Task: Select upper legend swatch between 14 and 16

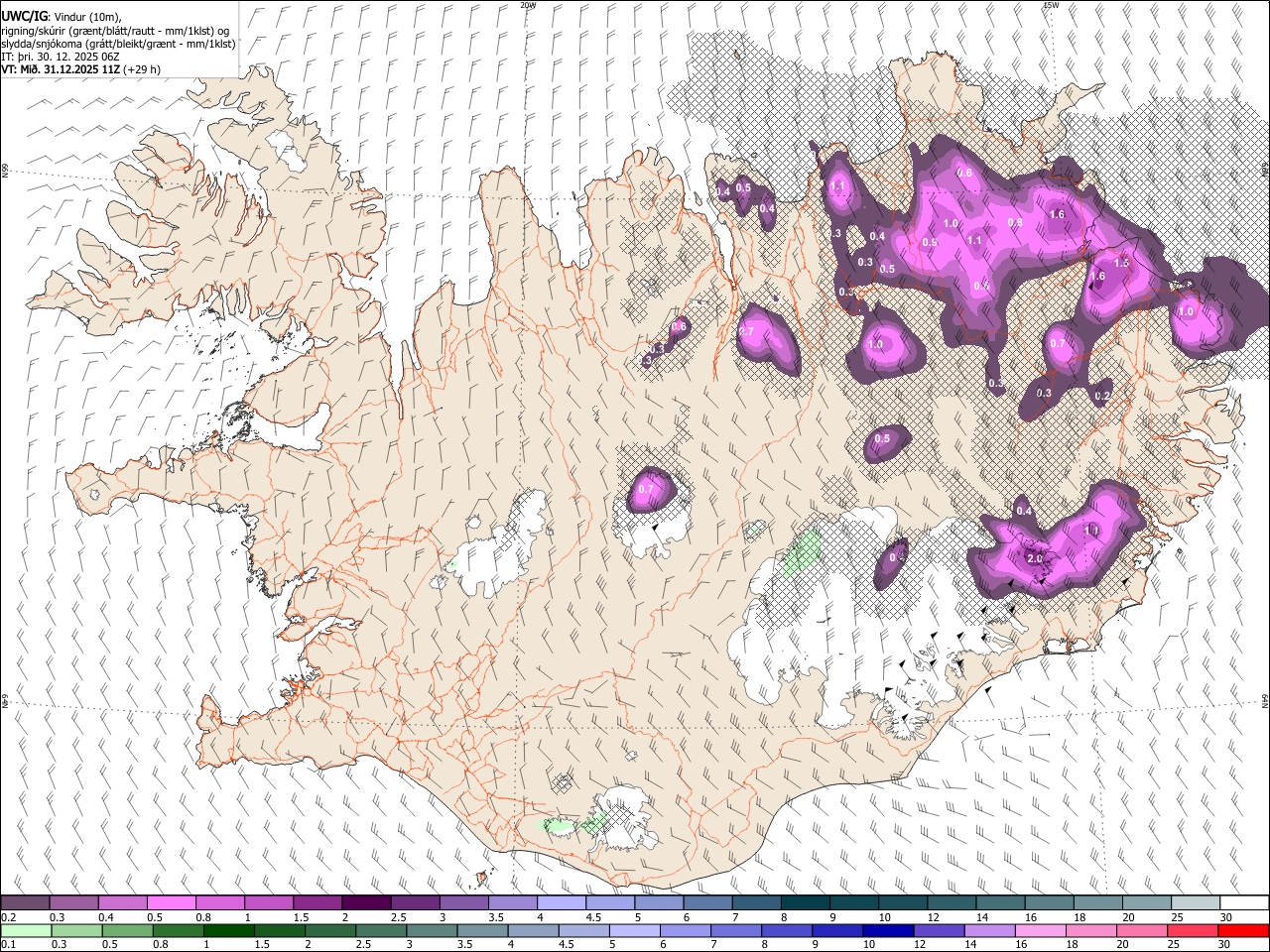Action: coord(999,903)
